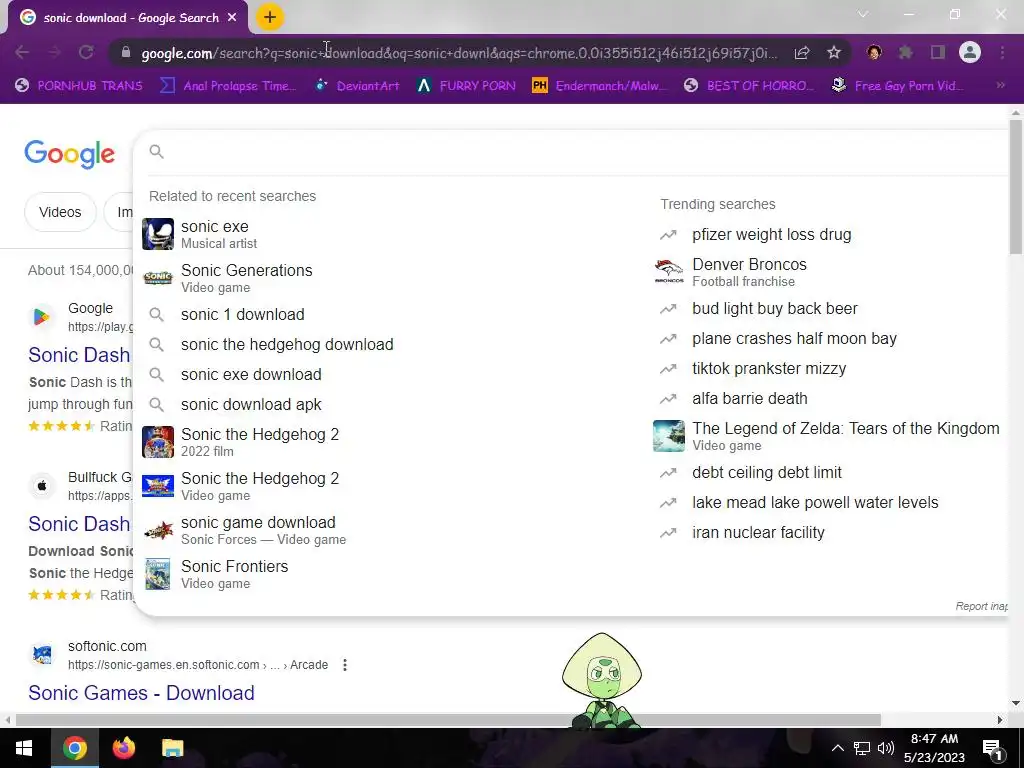Toggle the browser side panel icon
This screenshot has height=768, width=1024.
938,53
